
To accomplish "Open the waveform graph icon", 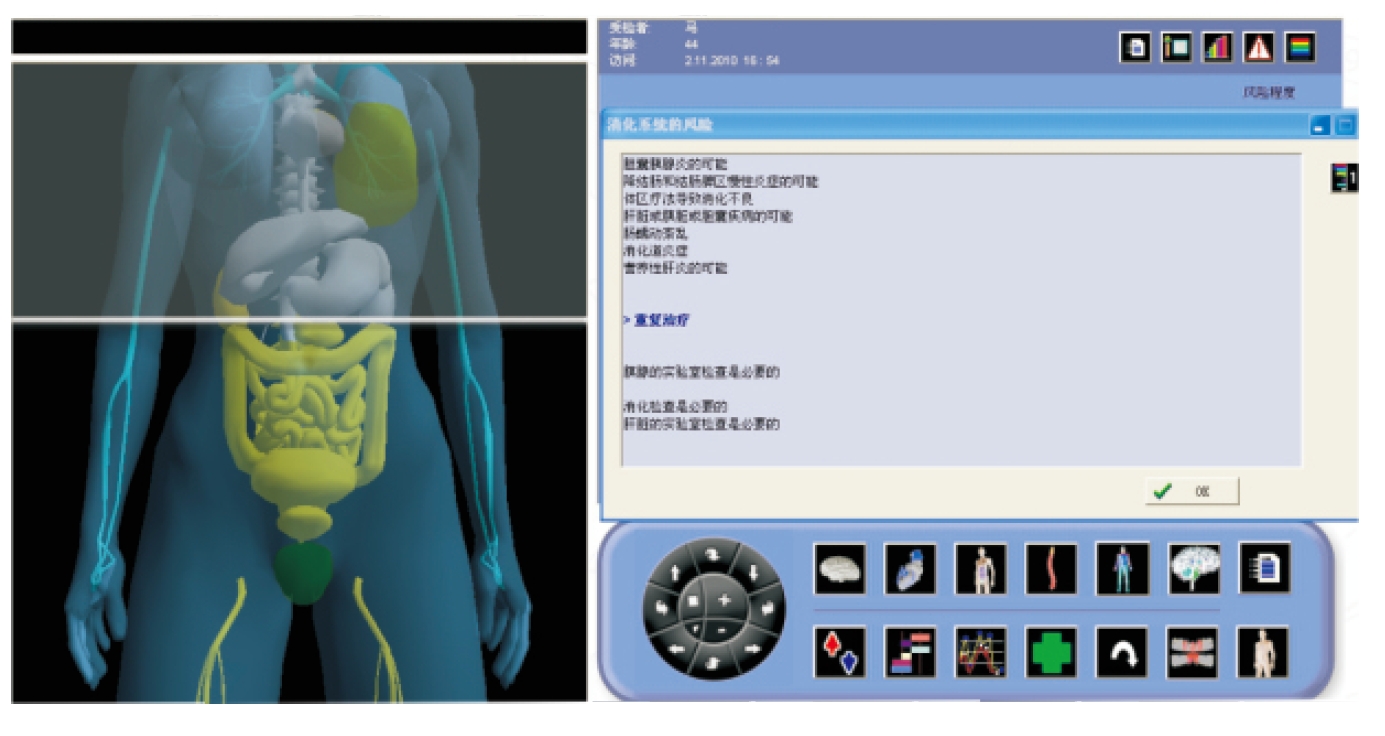I will pos(981,652).
